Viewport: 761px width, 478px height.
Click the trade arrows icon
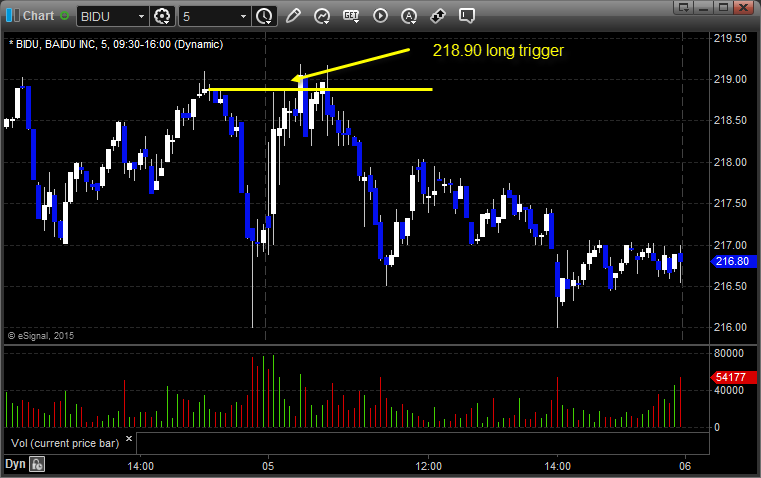(438, 16)
